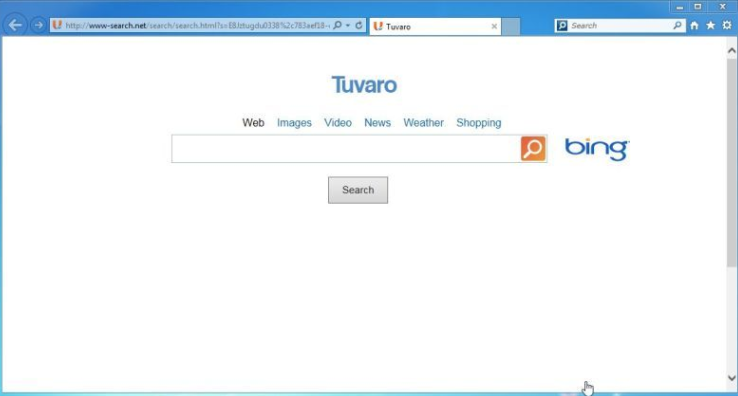Click the gray Search button
The image size is (738, 396).
click(x=358, y=190)
